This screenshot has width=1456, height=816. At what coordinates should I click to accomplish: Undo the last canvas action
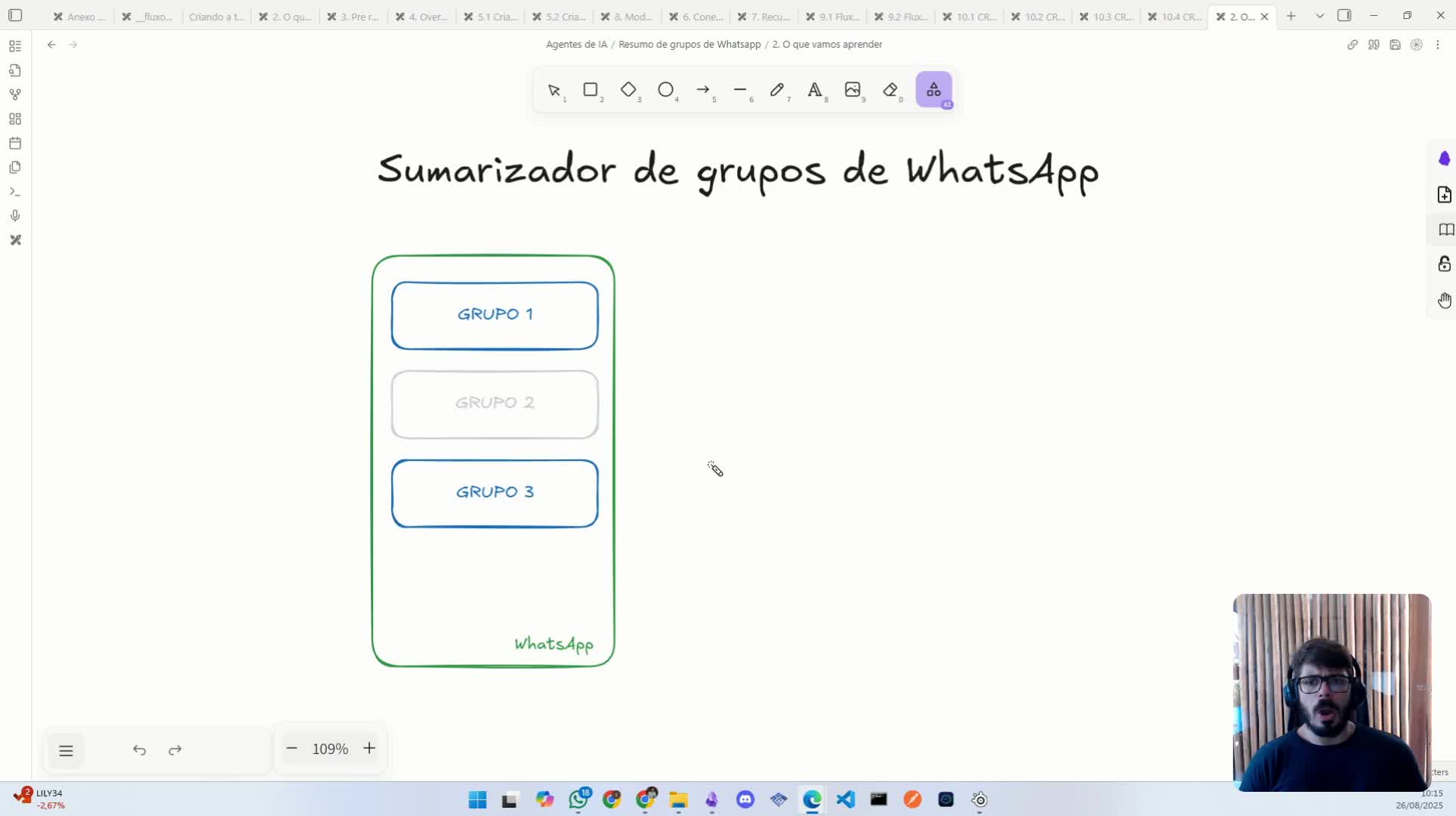[x=139, y=750]
